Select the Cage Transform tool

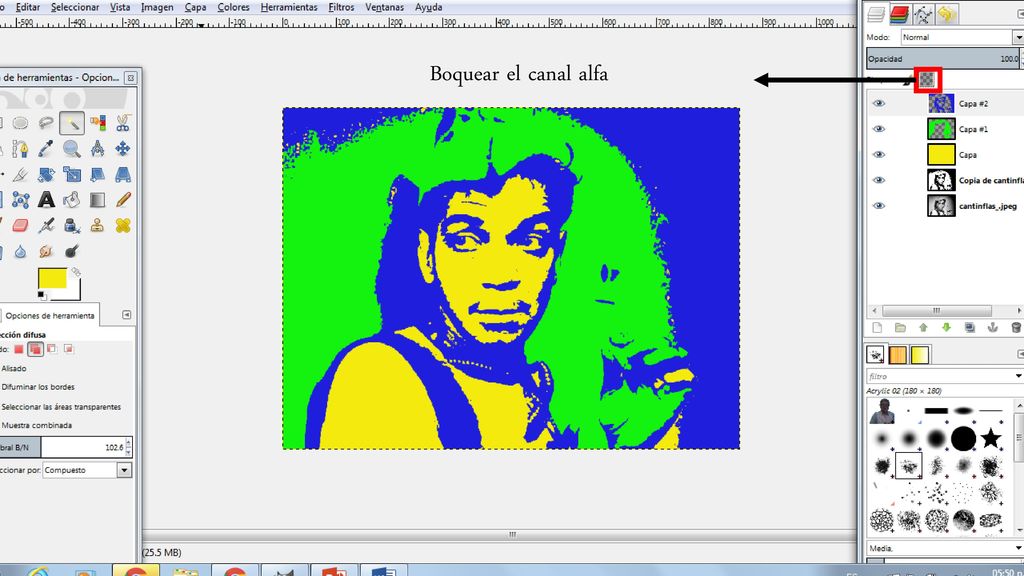tap(20, 200)
